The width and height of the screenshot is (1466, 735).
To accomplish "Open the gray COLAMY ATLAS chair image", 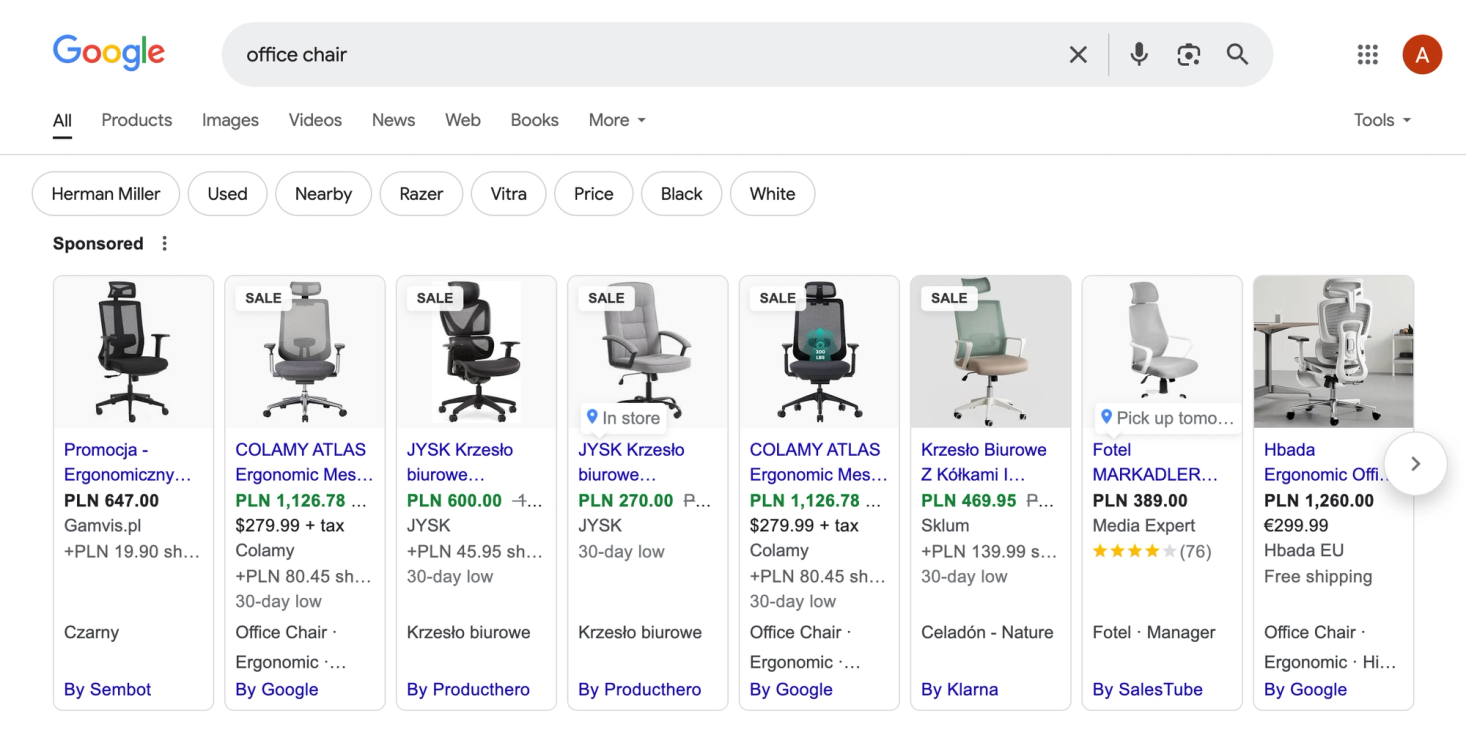I will click(x=305, y=352).
